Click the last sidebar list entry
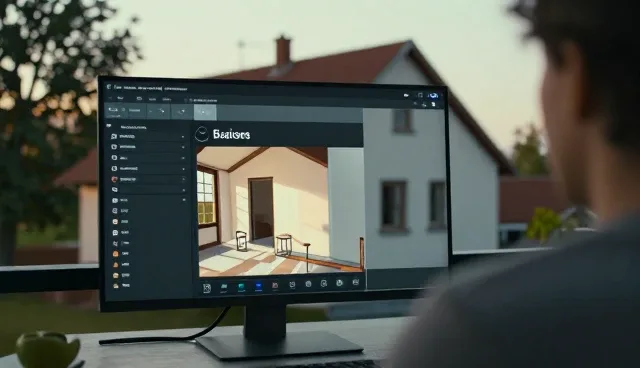 coord(121,286)
